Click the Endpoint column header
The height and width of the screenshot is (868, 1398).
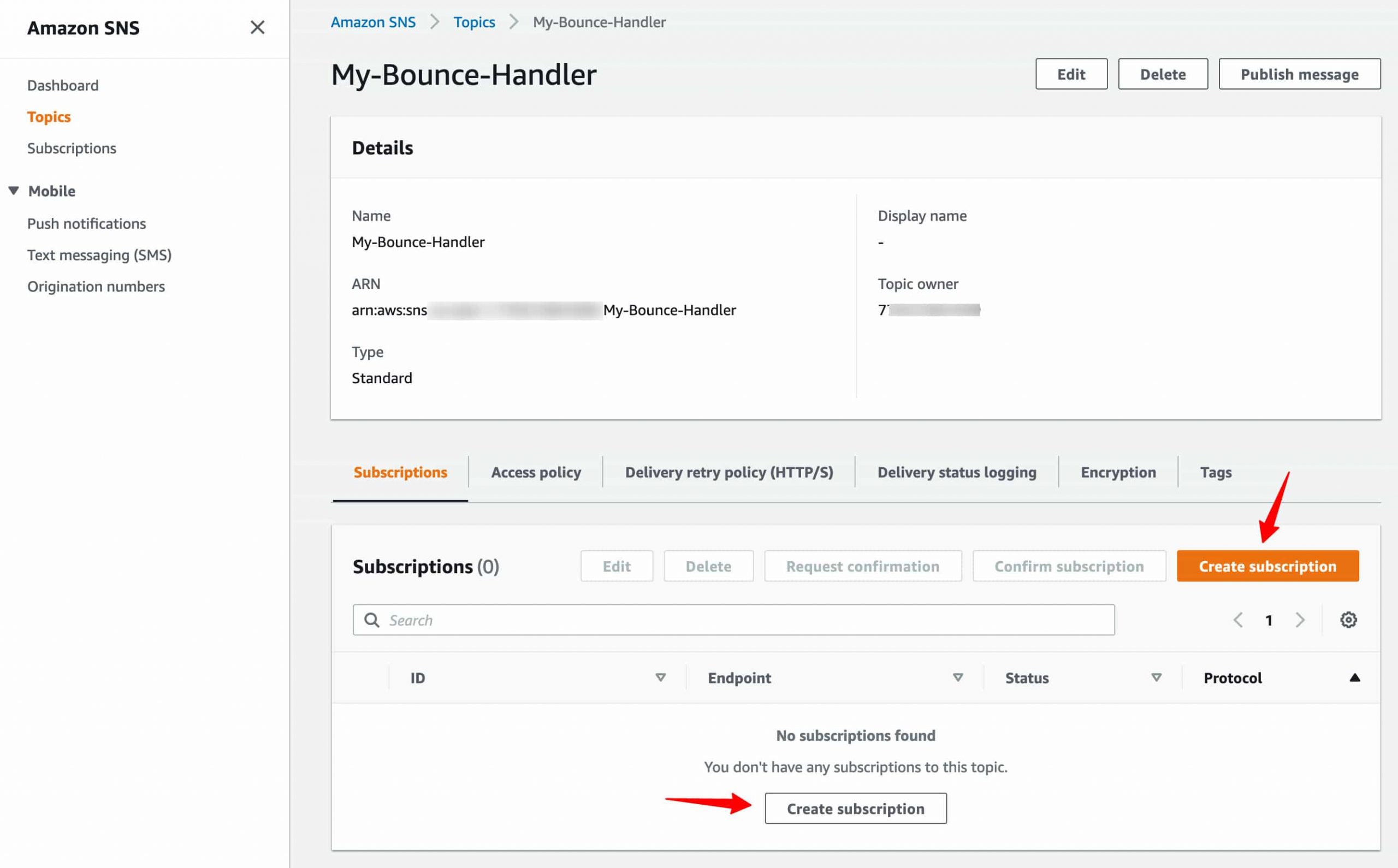click(739, 678)
